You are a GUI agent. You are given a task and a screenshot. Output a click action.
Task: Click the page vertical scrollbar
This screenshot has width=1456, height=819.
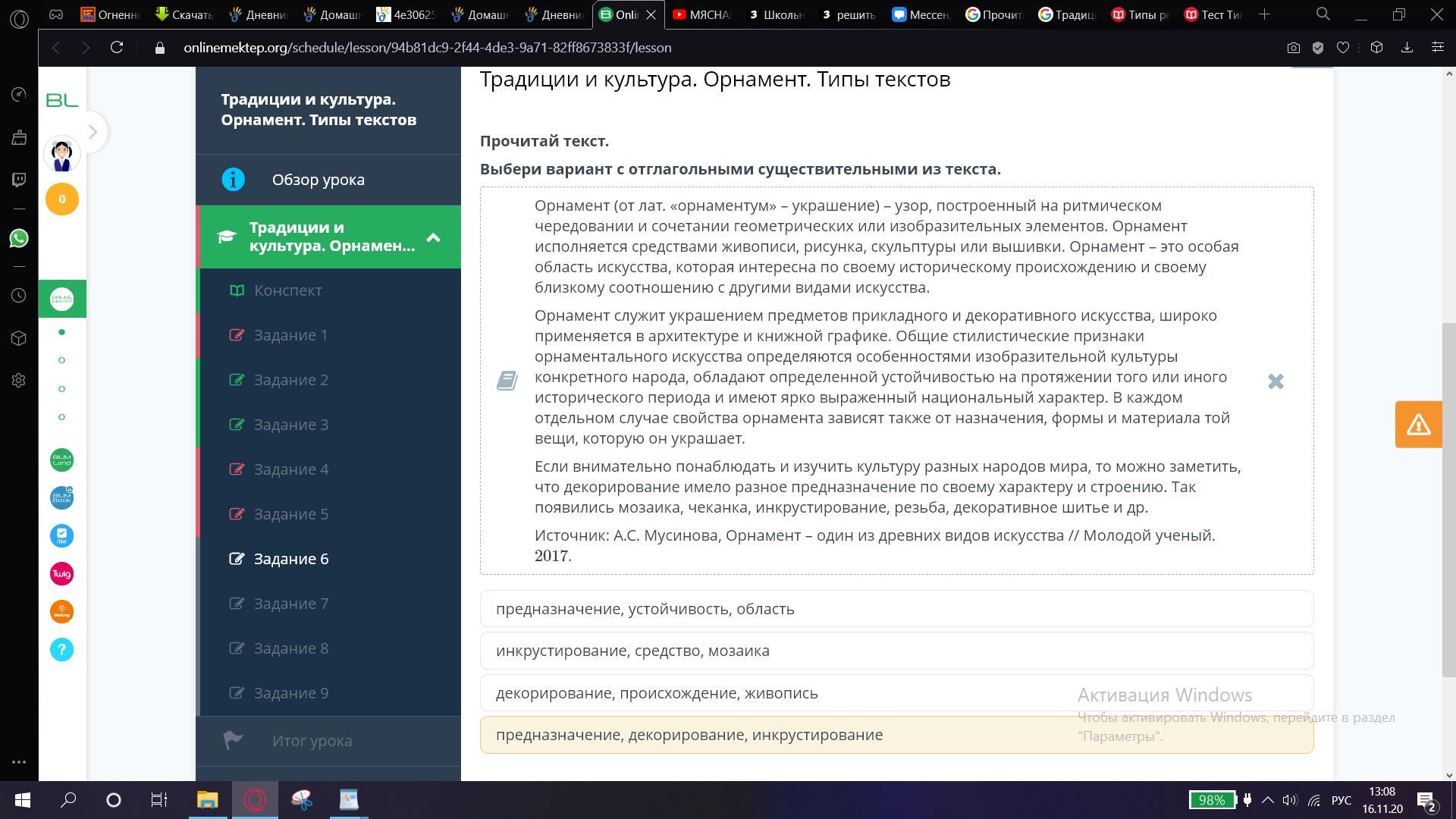1448,500
